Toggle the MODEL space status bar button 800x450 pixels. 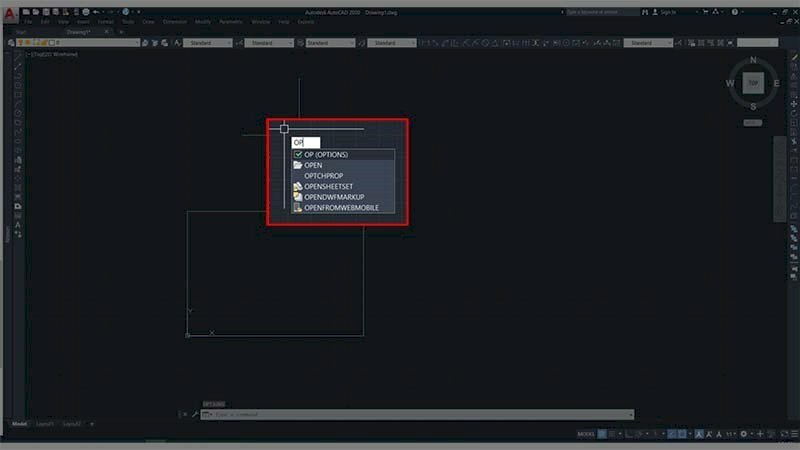click(x=586, y=434)
